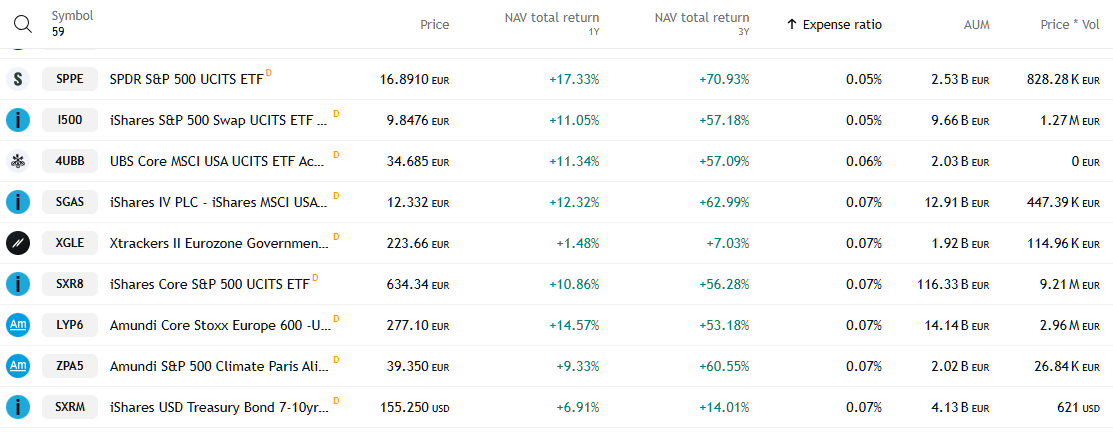
Task: Sort by NAV total return 1Y column
Action: 551,18
